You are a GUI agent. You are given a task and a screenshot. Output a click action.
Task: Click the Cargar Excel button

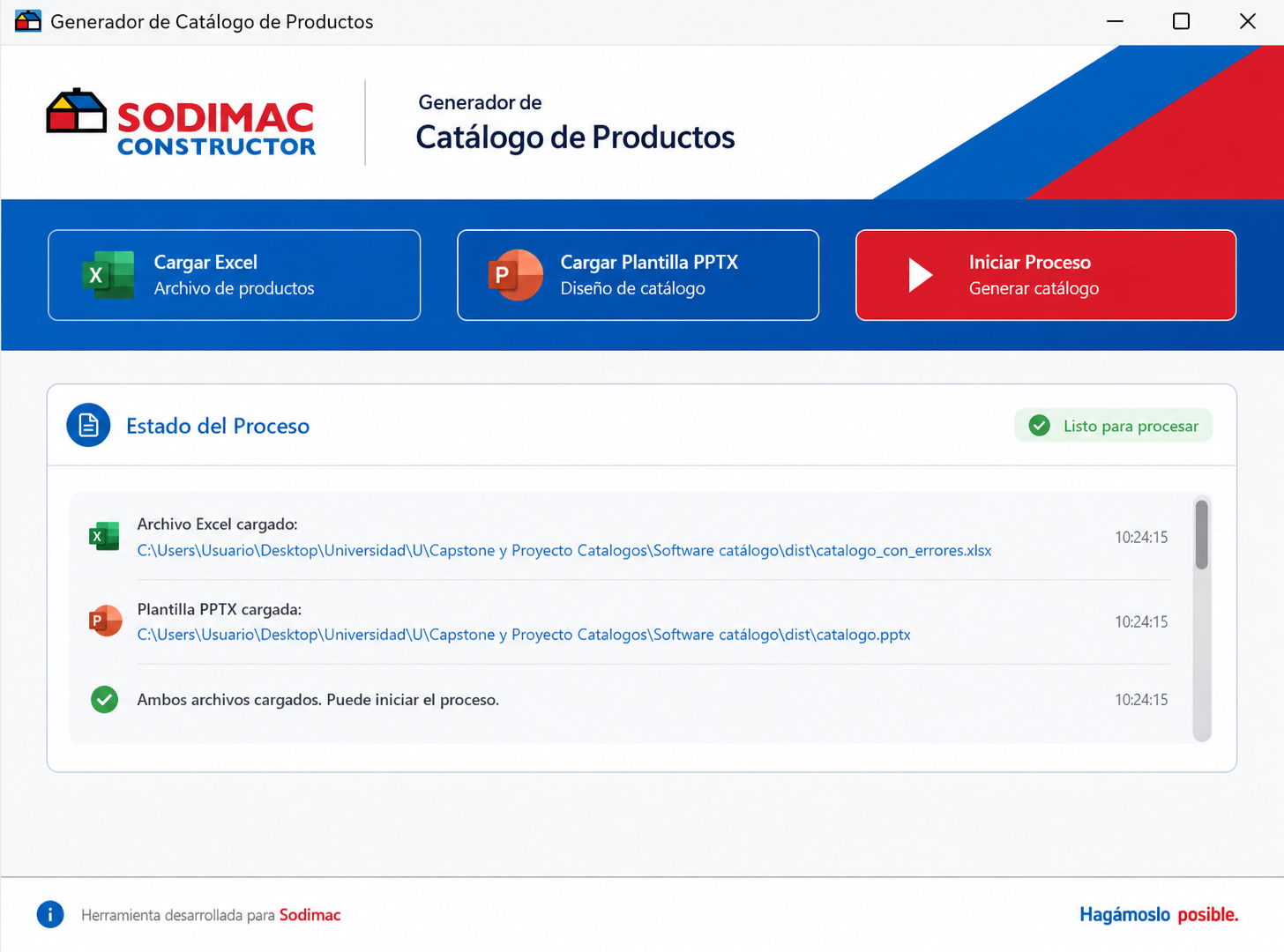click(234, 275)
